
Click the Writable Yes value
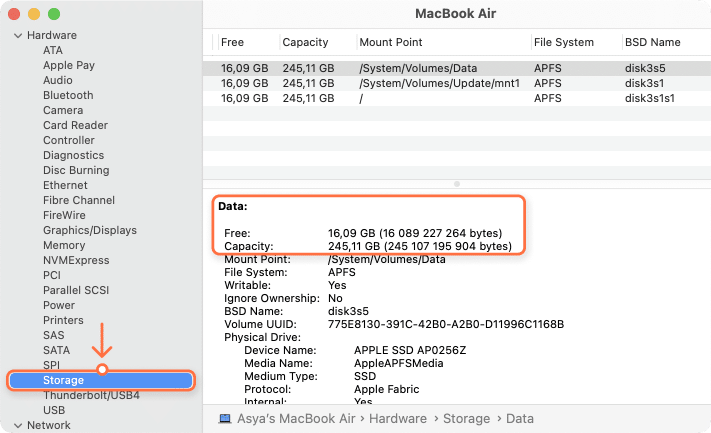(337, 285)
